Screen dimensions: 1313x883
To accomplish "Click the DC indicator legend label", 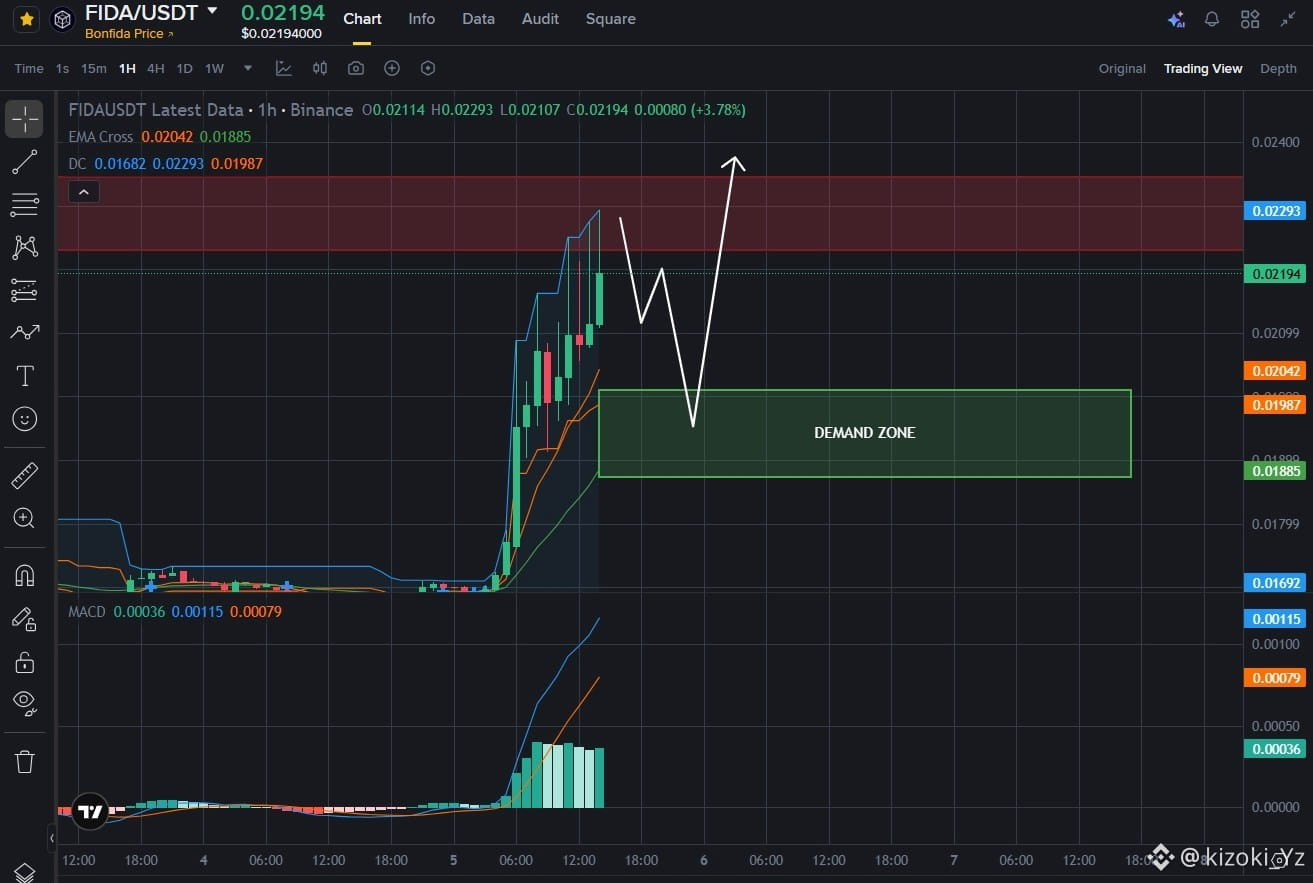I will (77, 163).
